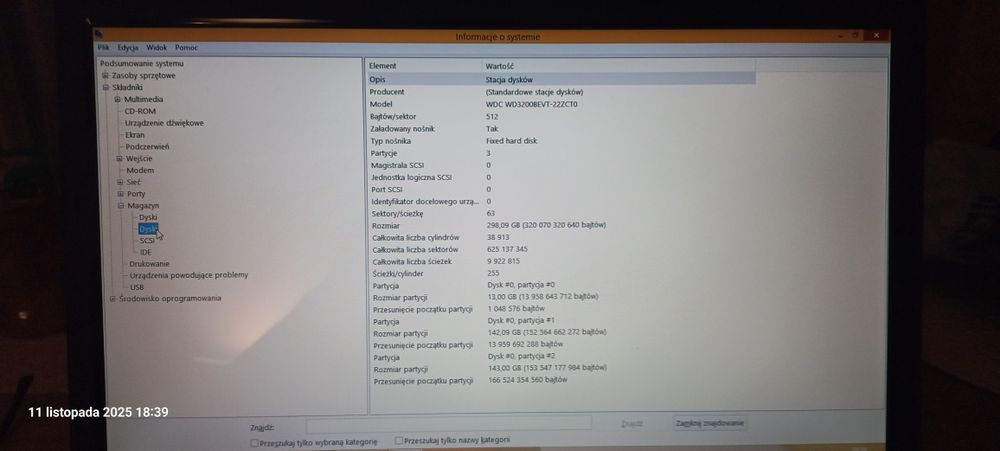The height and width of the screenshot is (451, 1000).
Task: Select the Modem tree item
Action: click(x=140, y=171)
